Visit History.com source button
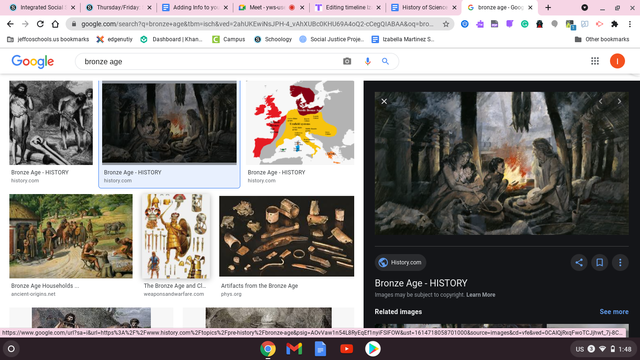Viewport: 640px width, 360px height. pos(400,262)
